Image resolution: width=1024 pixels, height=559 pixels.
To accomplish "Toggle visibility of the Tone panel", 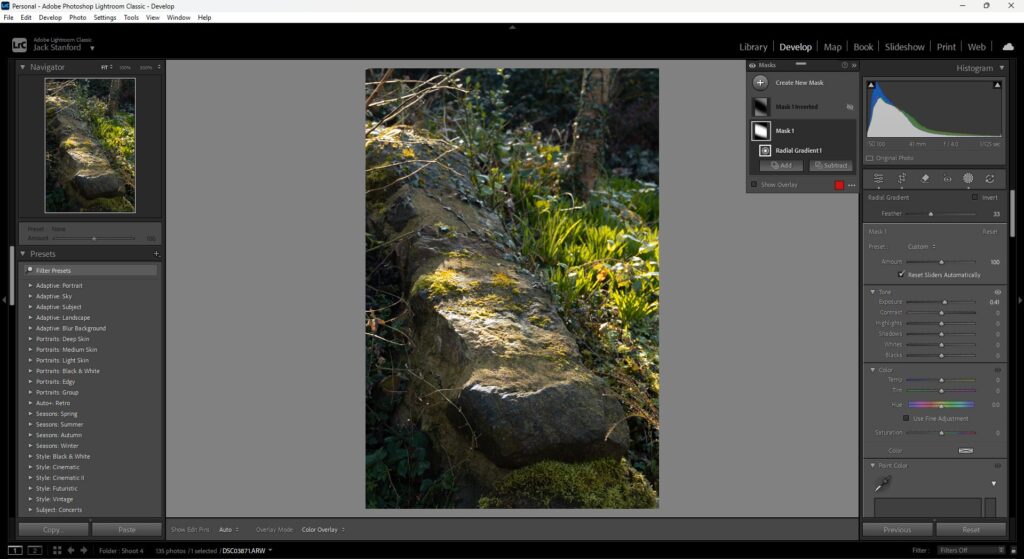I will 998,292.
